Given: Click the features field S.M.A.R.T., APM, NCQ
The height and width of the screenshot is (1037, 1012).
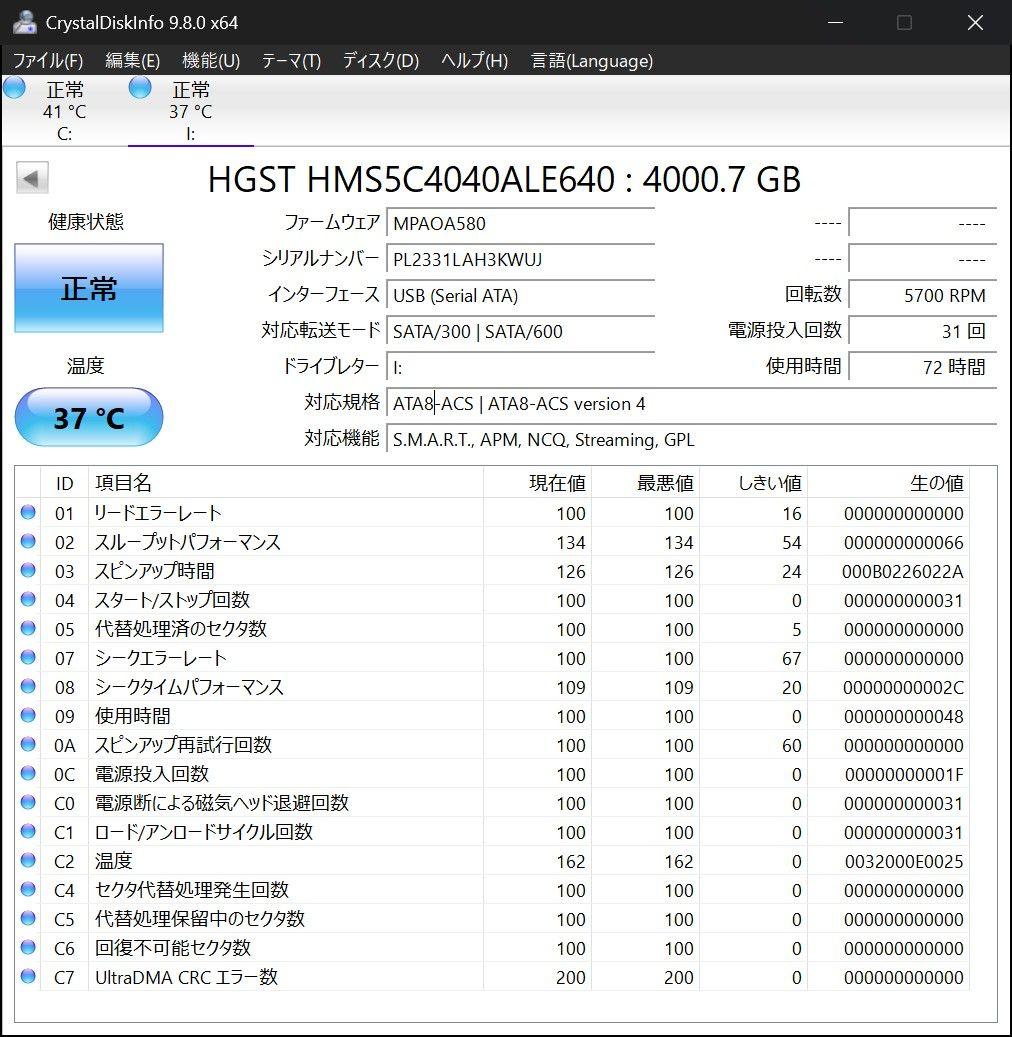Looking at the screenshot, I should click(691, 440).
